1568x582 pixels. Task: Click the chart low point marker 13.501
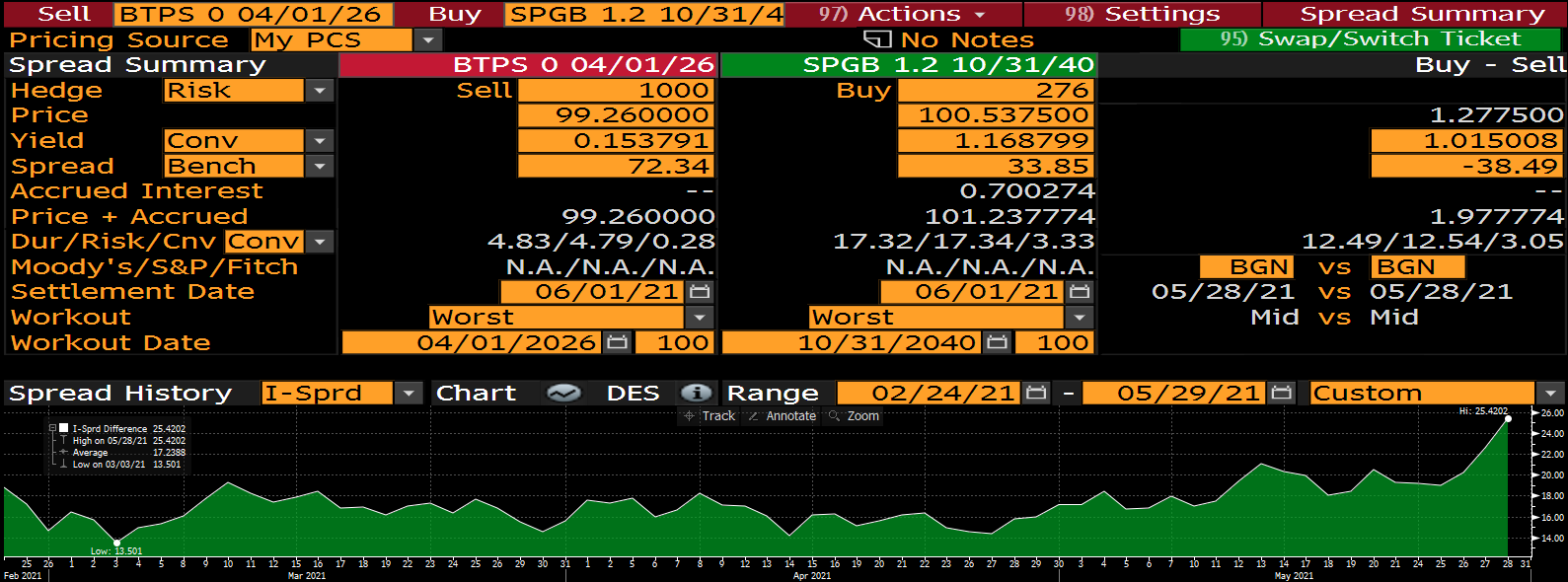click(x=116, y=543)
